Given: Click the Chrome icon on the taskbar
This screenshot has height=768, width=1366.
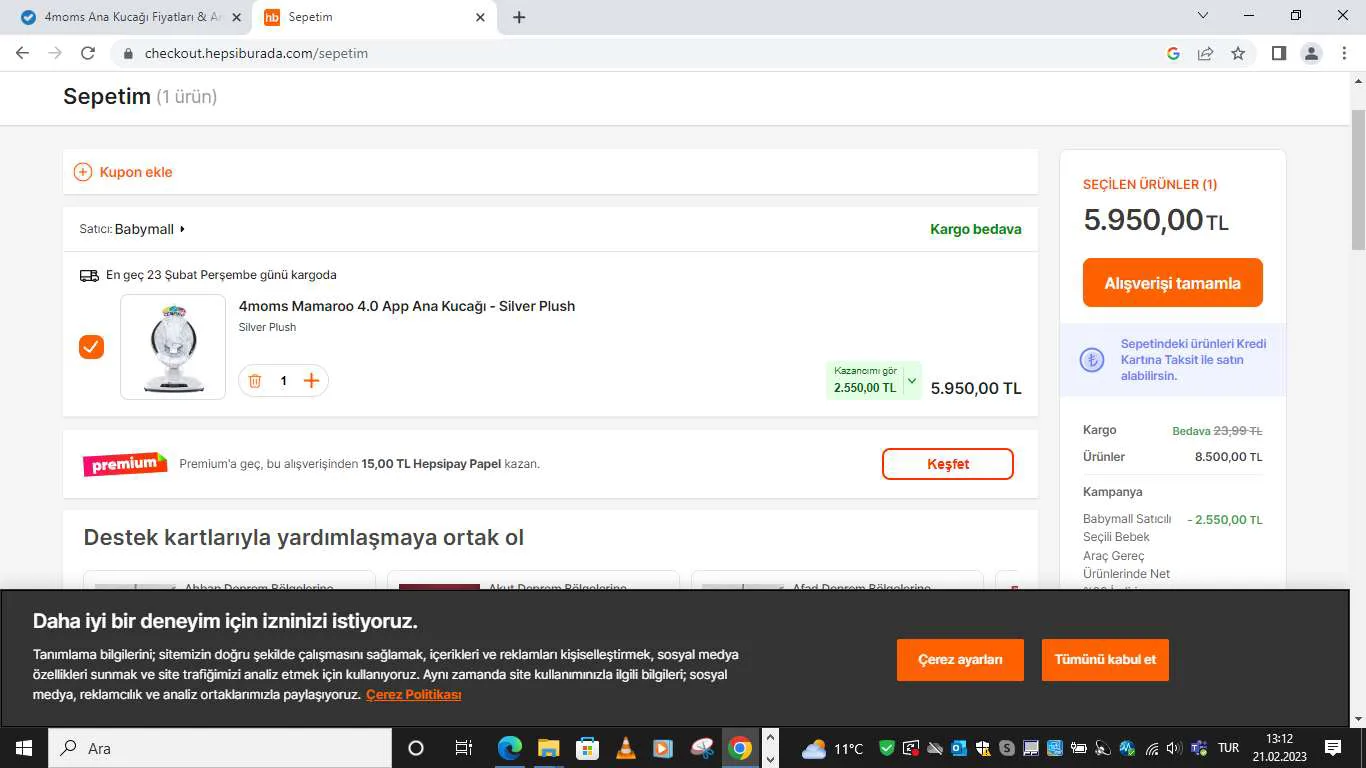Looking at the screenshot, I should pyautogui.click(x=740, y=748).
